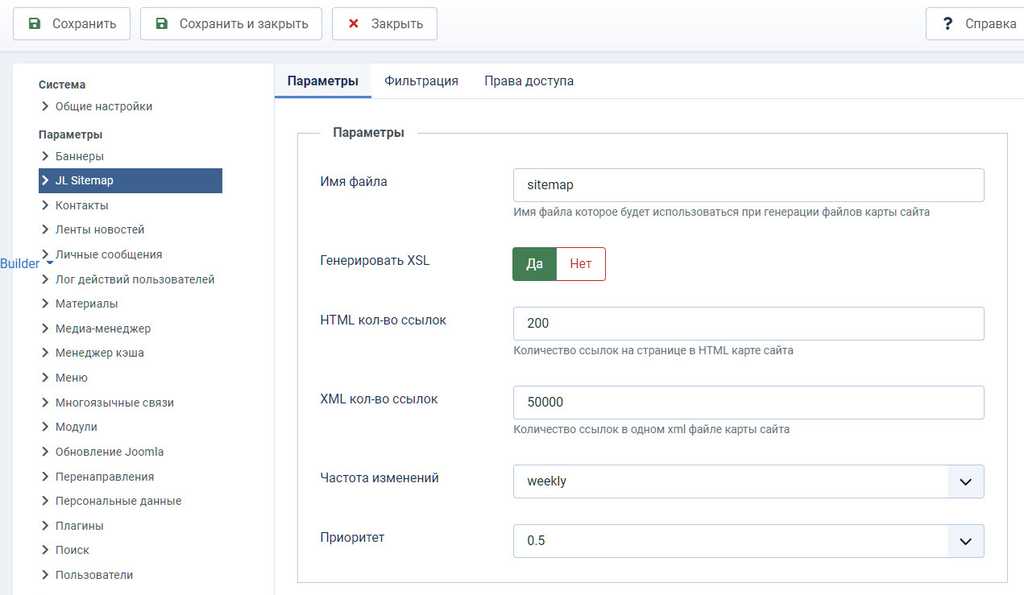Click the Builder dropdown link

pos(25,264)
